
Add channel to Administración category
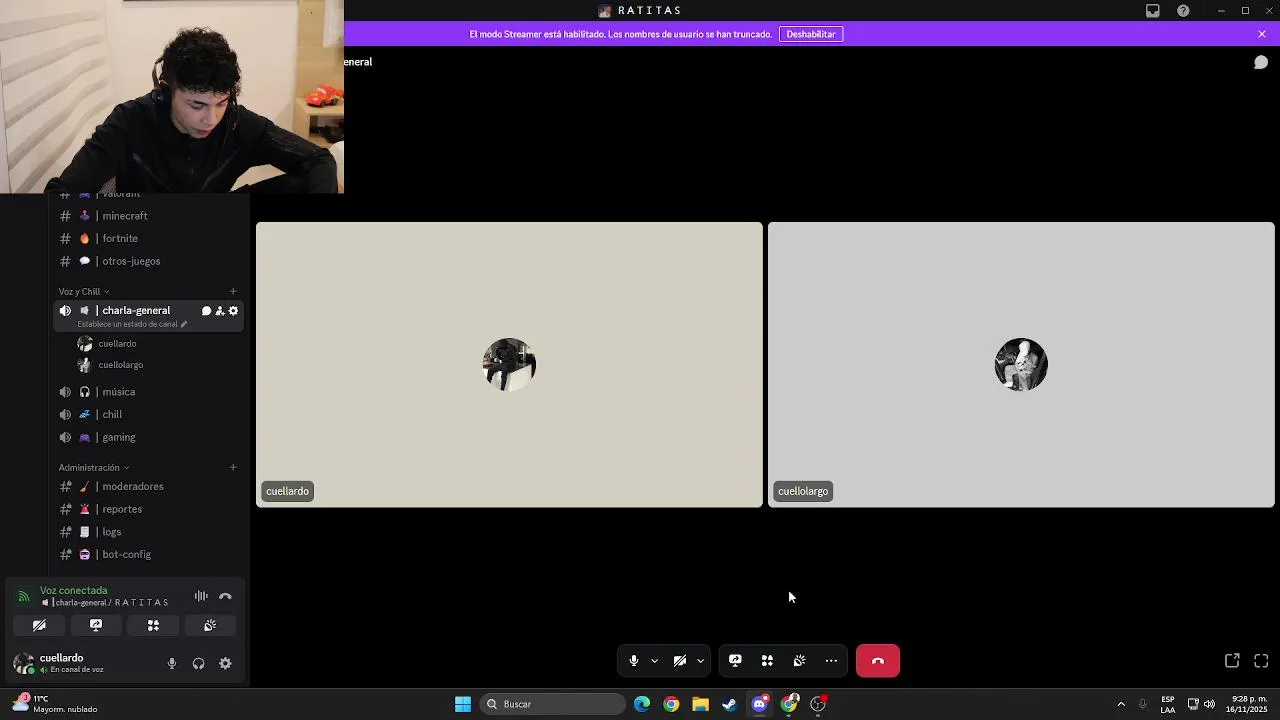point(233,467)
